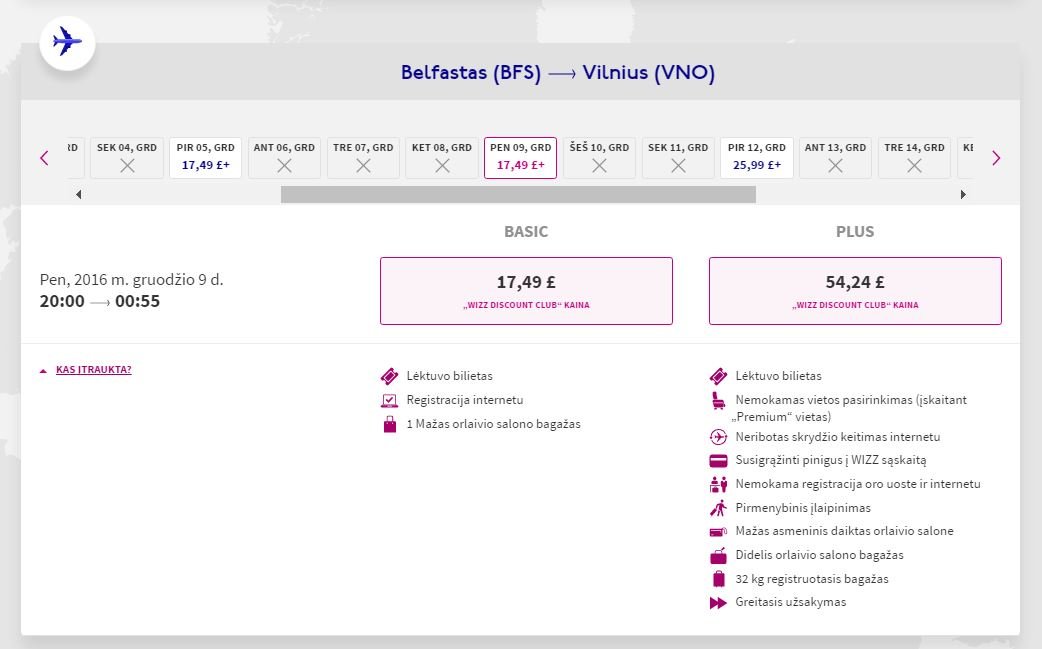Show earlier dates with left chevron
Image resolution: width=1042 pixels, height=649 pixels.
pyautogui.click(x=45, y=158)
